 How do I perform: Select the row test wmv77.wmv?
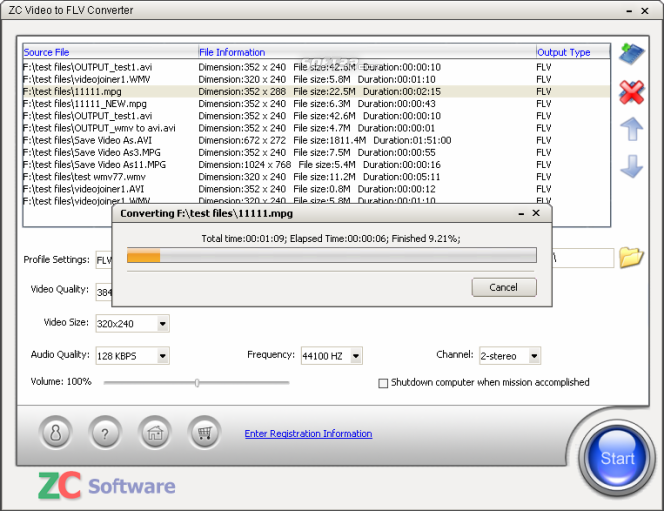[x=316, y=177]
